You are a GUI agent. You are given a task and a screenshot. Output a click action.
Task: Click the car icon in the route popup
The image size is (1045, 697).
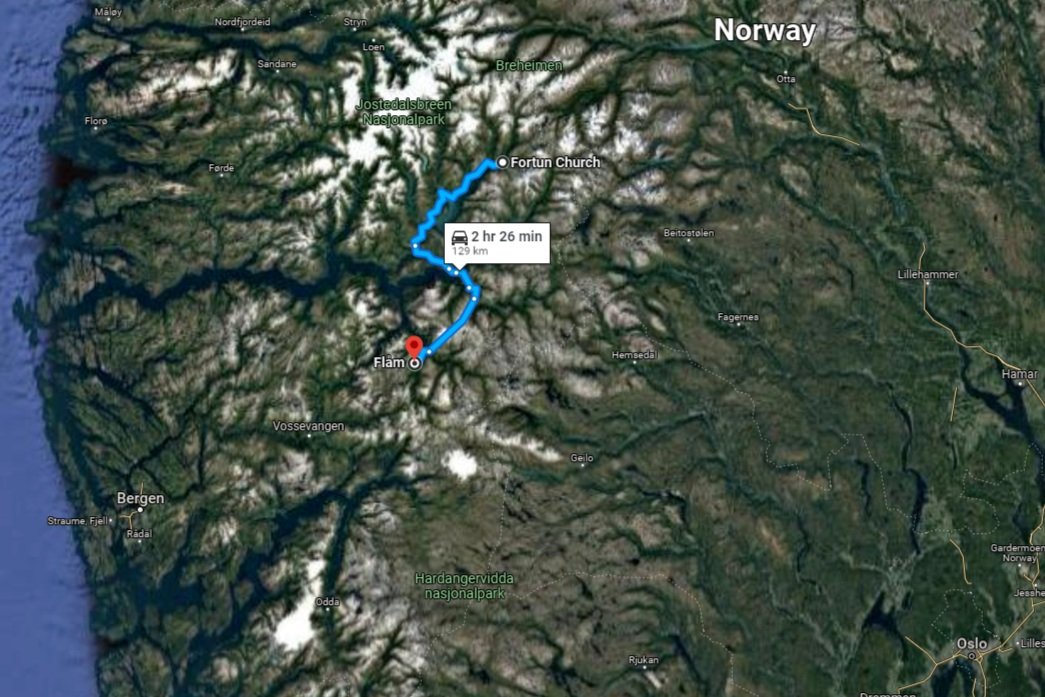[459, 237]
